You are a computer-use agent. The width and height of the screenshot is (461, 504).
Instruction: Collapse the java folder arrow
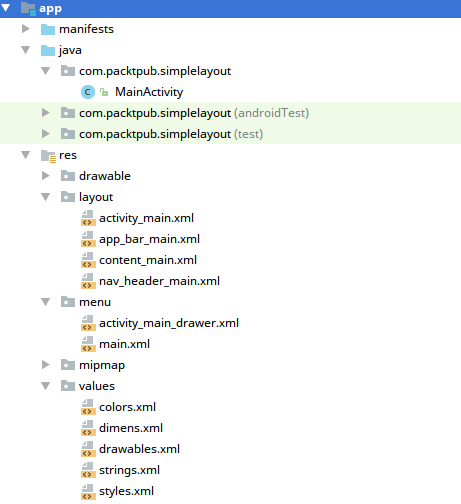[25, 50]
